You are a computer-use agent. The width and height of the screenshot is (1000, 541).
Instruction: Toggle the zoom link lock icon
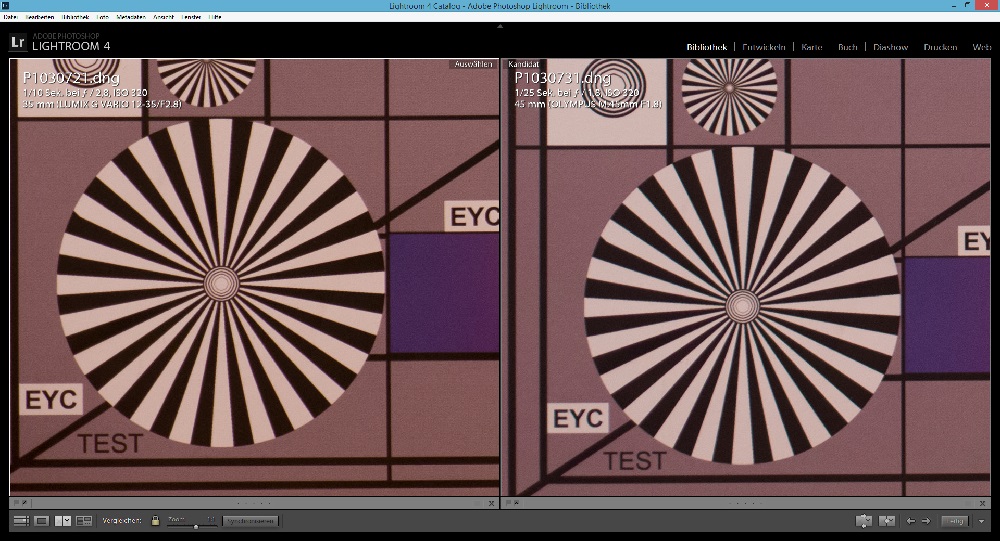pos(155,521)
